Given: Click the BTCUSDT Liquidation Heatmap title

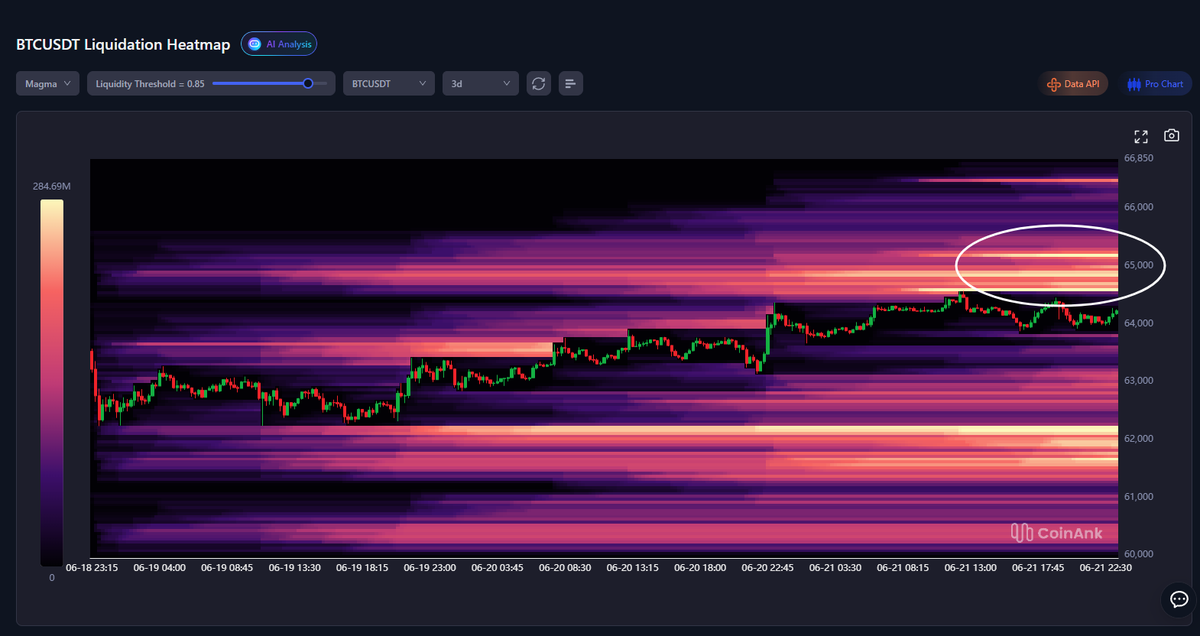Looking at the screenshot, I should [x=123, y=45].
